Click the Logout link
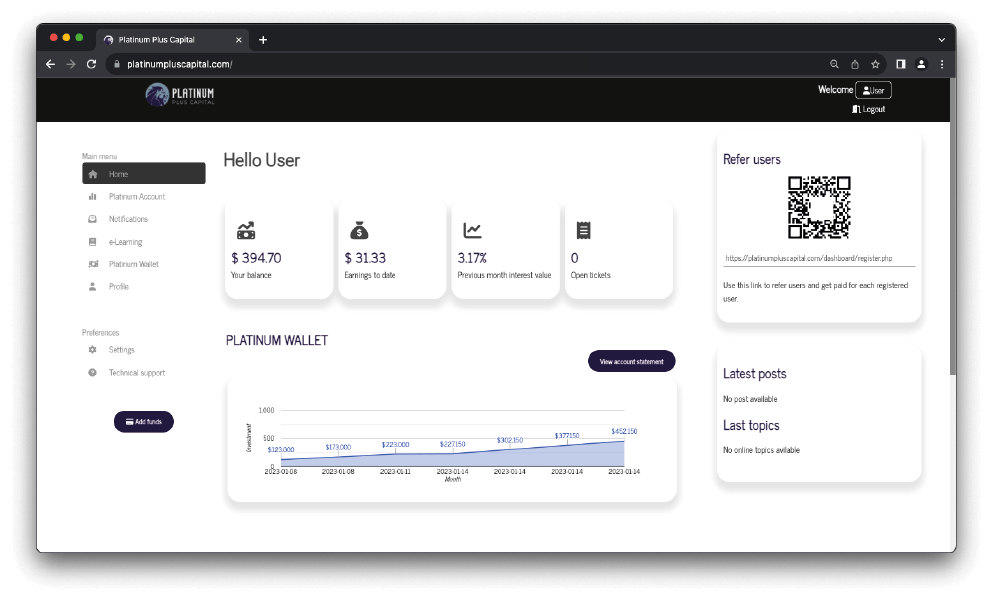 [869, 109]
